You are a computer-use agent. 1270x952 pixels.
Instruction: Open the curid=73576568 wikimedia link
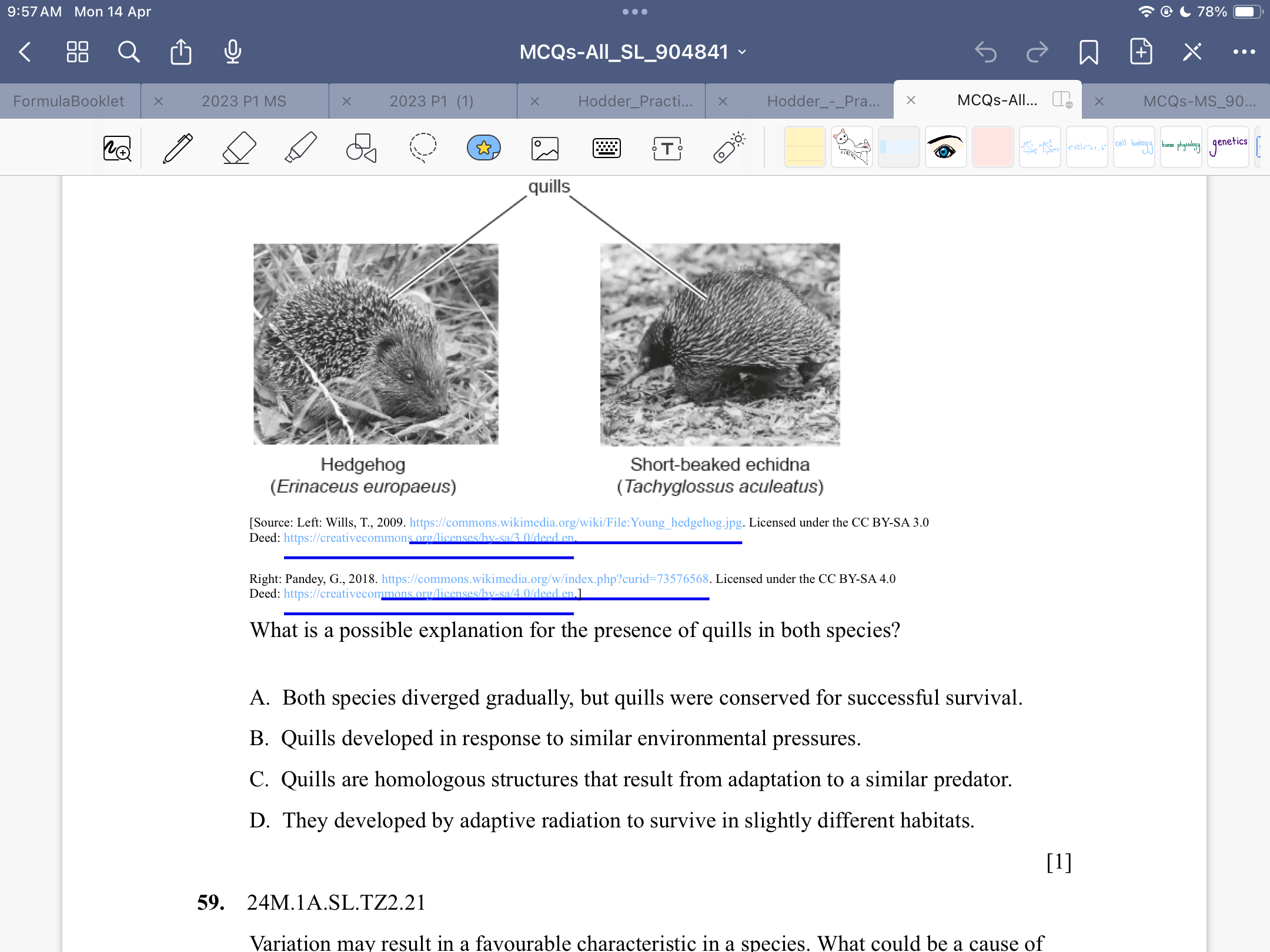(x=545, y=579)
